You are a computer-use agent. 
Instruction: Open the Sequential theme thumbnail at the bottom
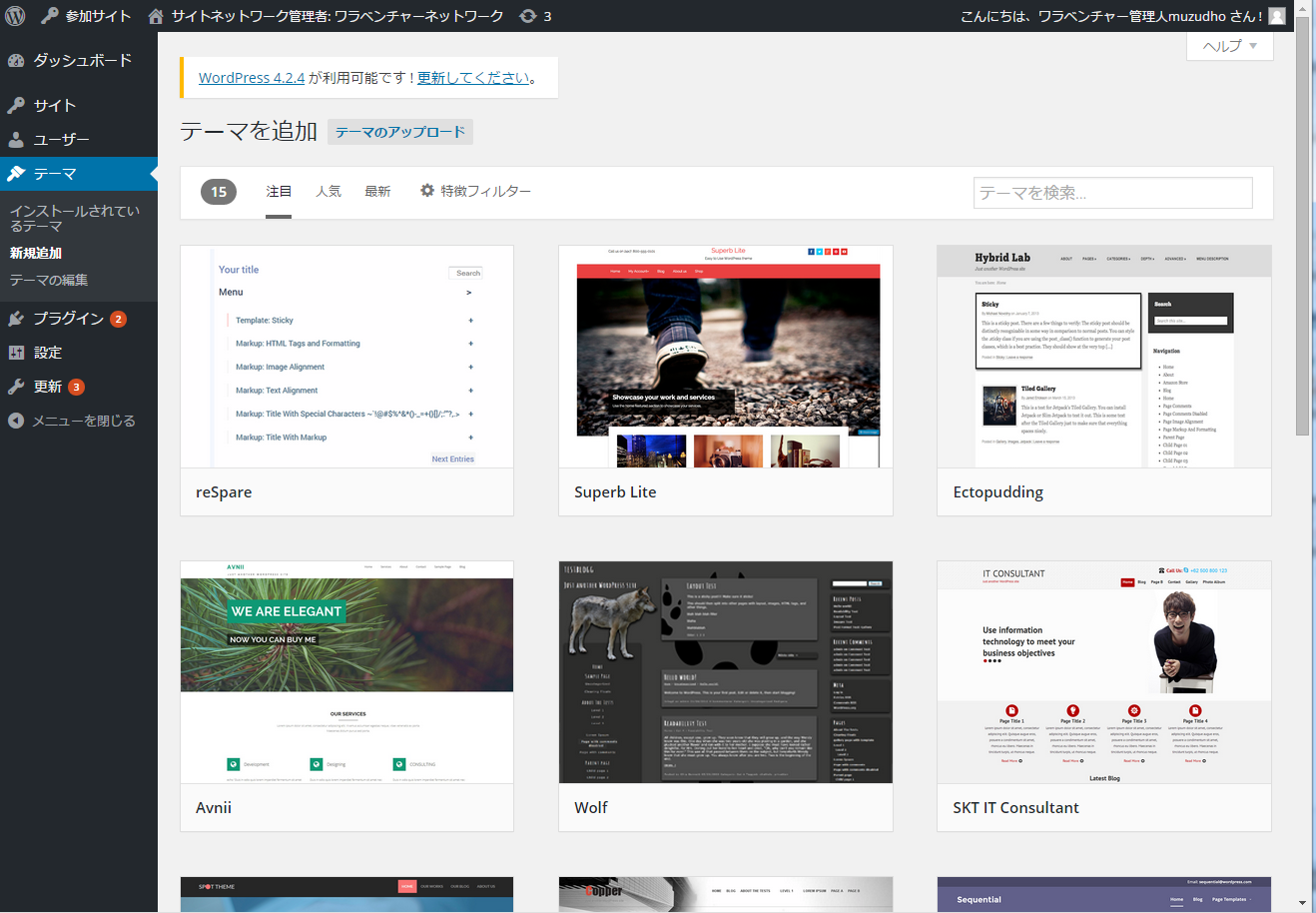[1104, 895]
